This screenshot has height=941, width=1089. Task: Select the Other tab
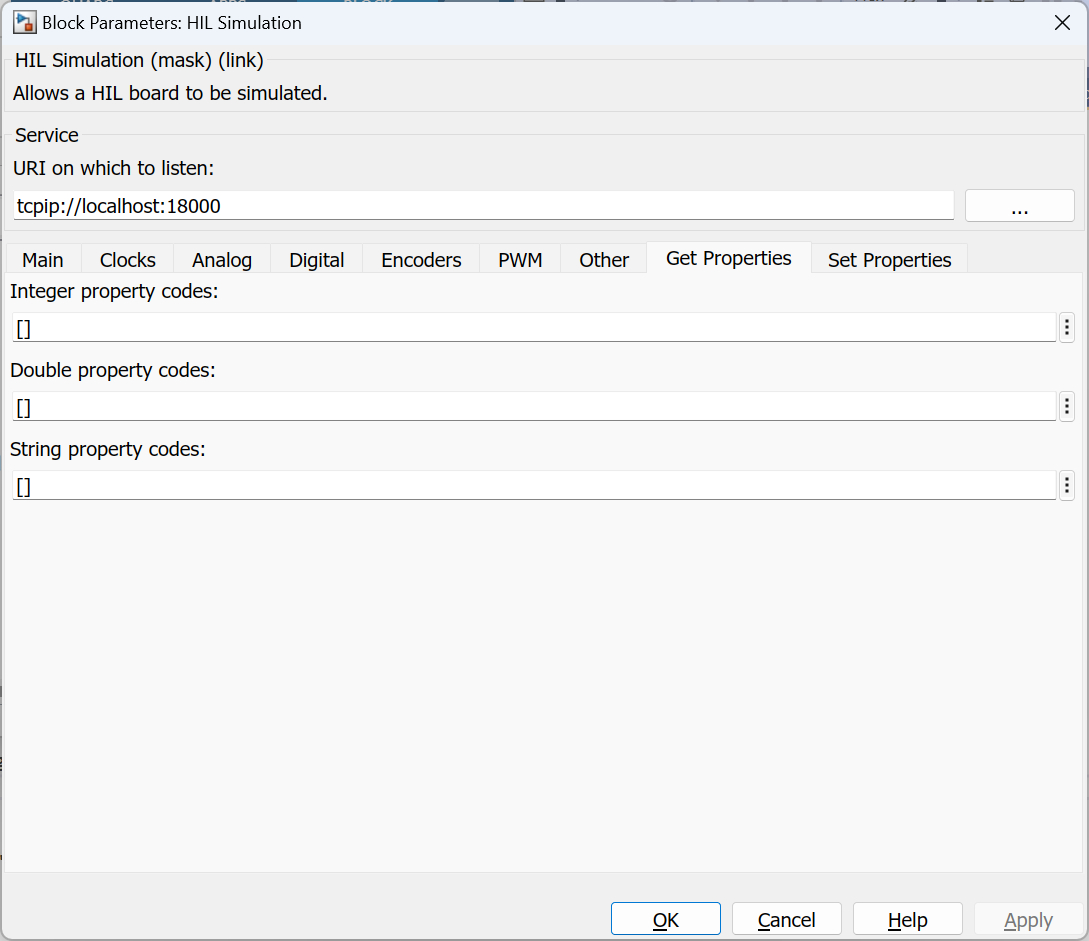coord(604,259)
